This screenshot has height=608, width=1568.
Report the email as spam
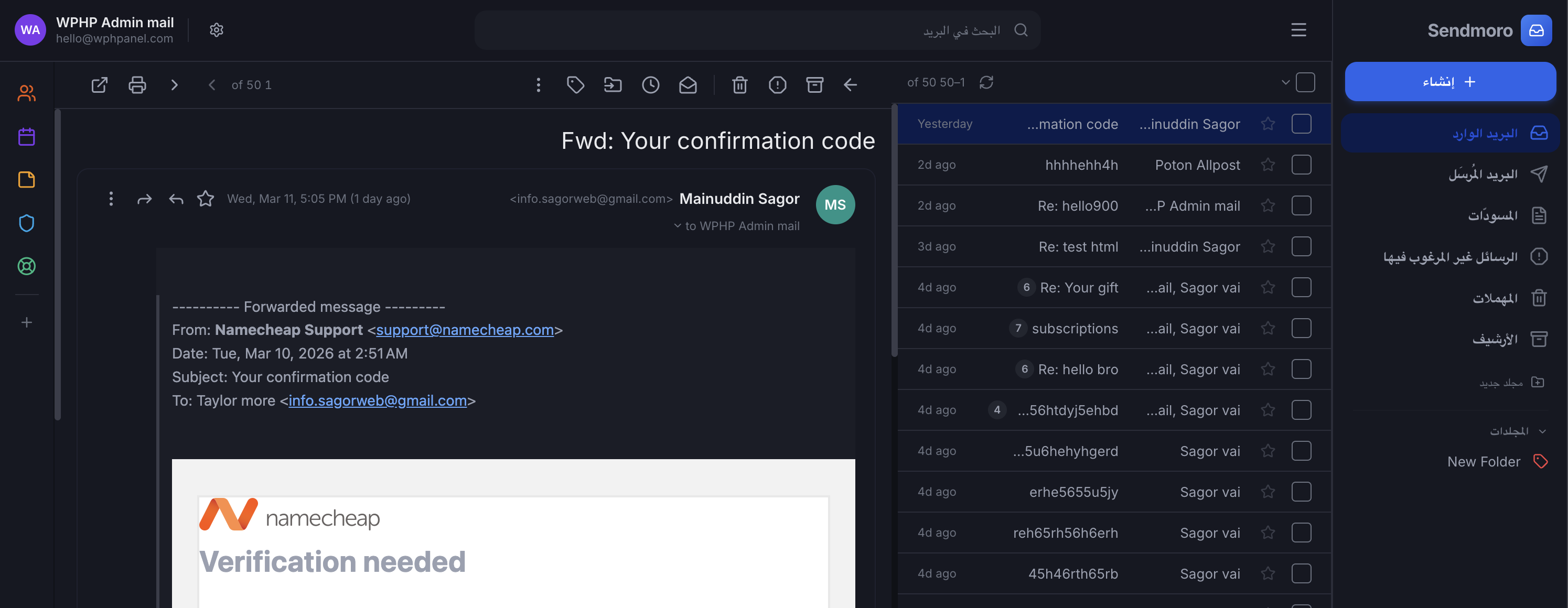(777, 84)
